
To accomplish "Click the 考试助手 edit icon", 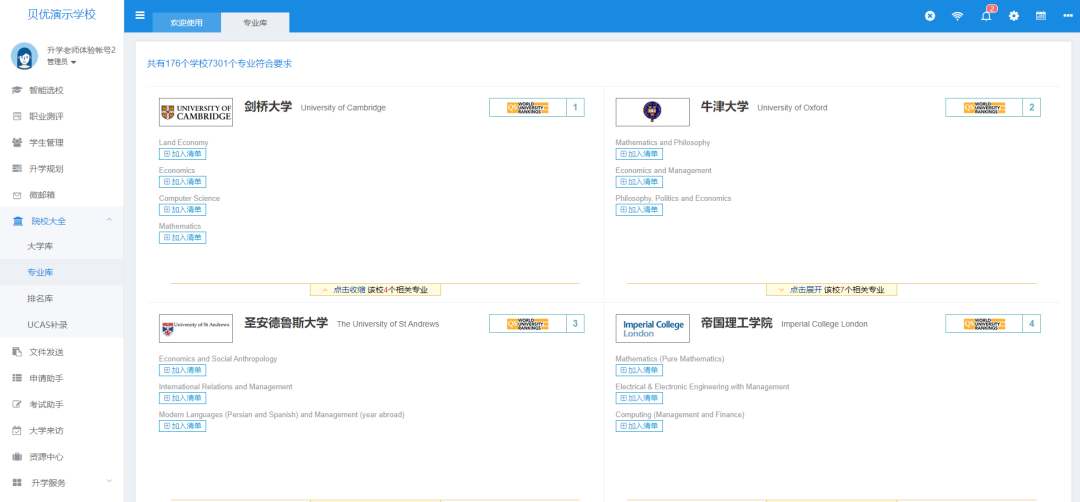I will click(17, 404).
